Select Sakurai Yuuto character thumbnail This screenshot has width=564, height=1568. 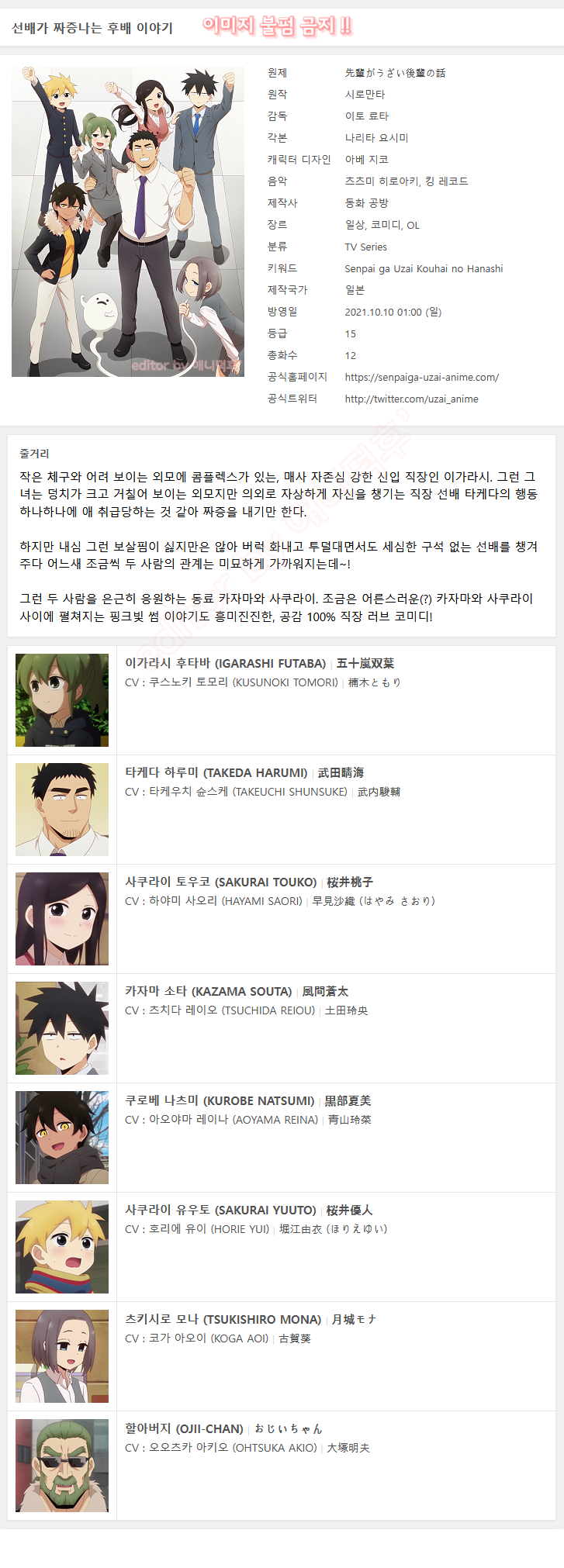click(62, 1247)
